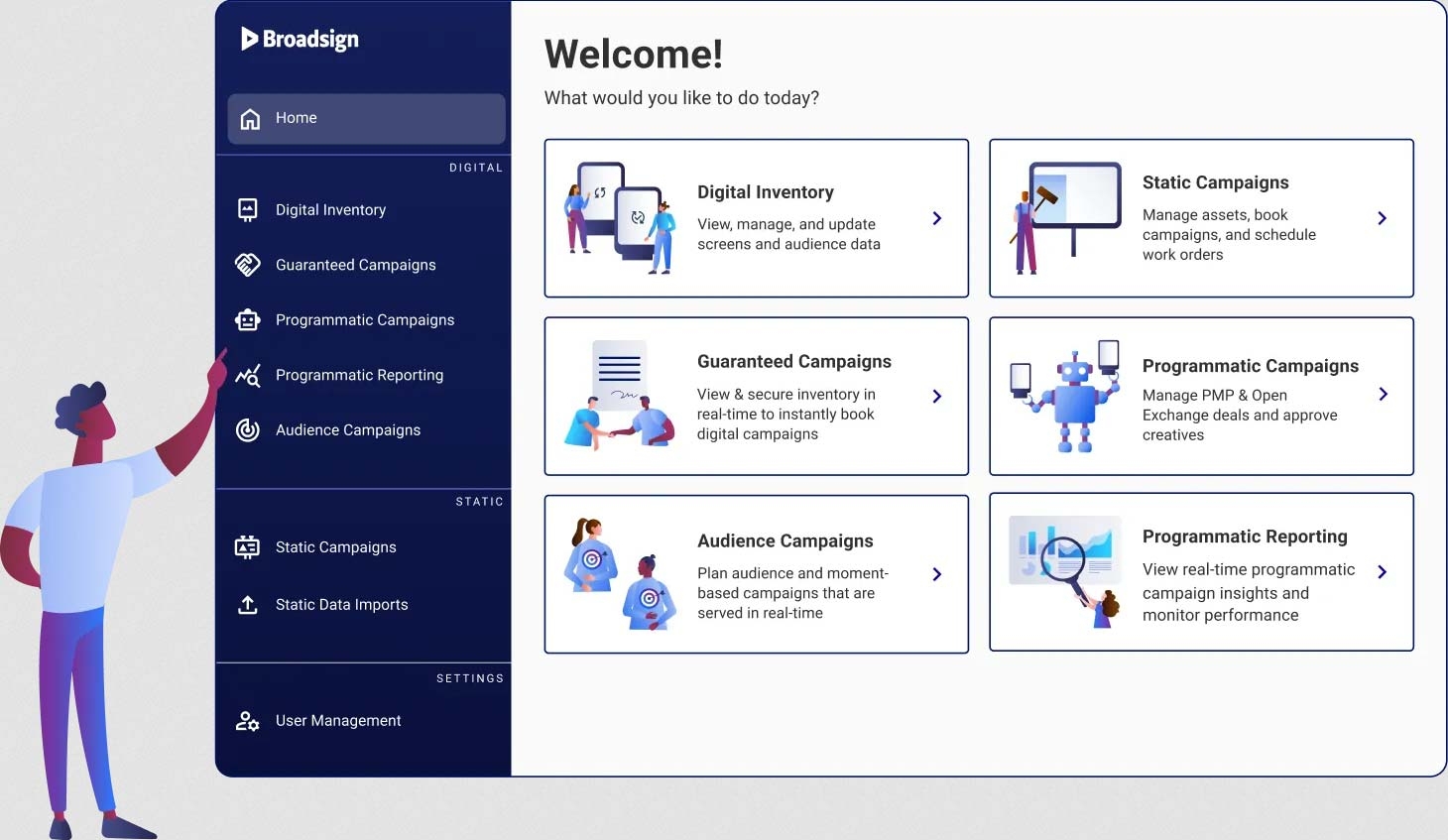The height and width of the screenshot is (840, 1448).
Task: Click the Guaranteed Campaigns handshake illustration
Action: pos(621,395)
